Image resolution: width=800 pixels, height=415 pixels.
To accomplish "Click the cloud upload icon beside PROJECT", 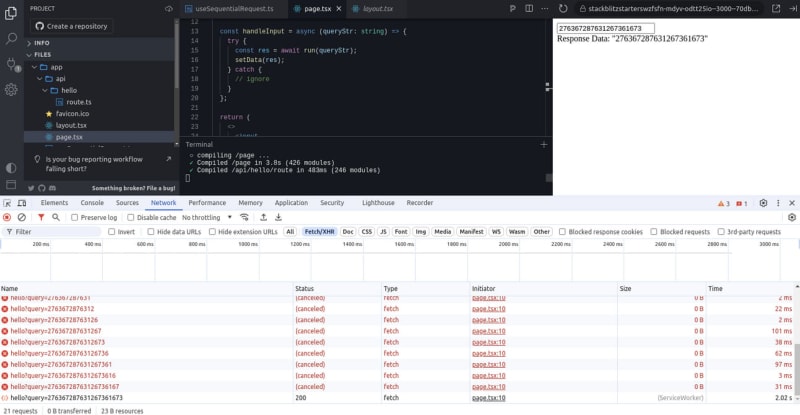I will click(x=168, y=9).
